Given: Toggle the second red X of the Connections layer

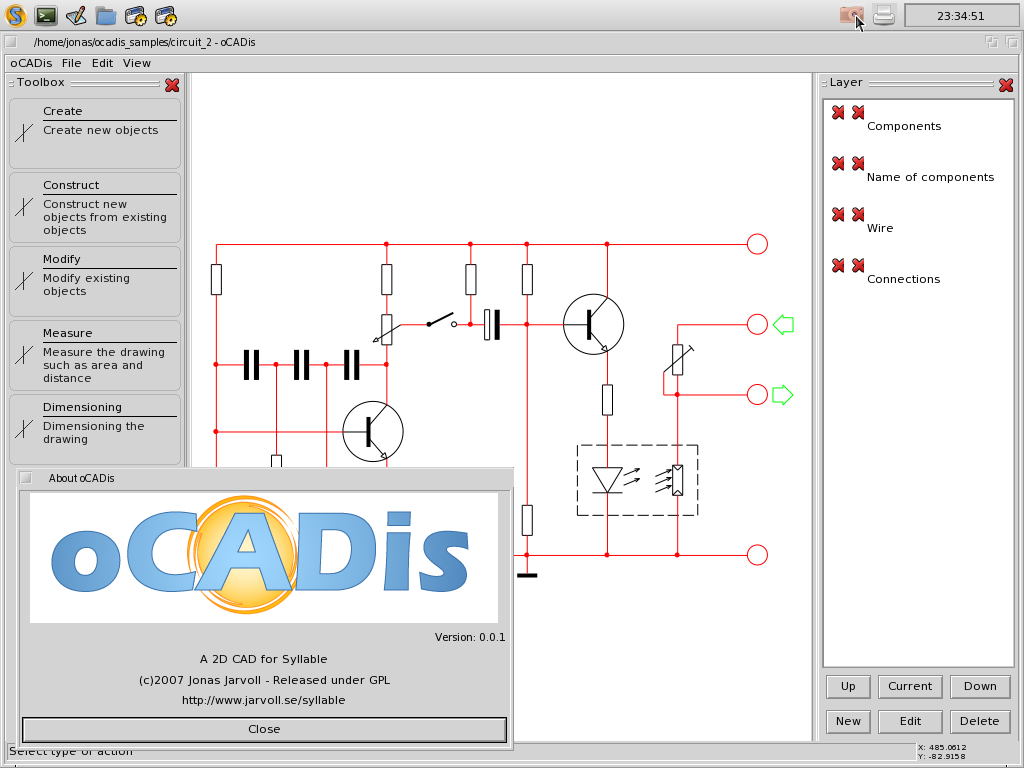Looking at the screenshot, I should (858, 265).
